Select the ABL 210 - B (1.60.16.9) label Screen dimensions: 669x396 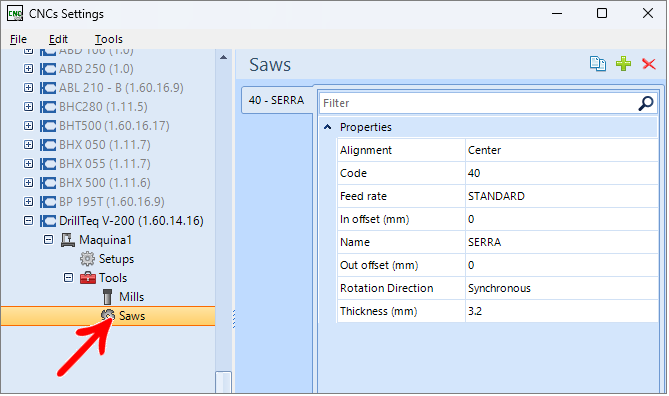[x=121, y=88]
